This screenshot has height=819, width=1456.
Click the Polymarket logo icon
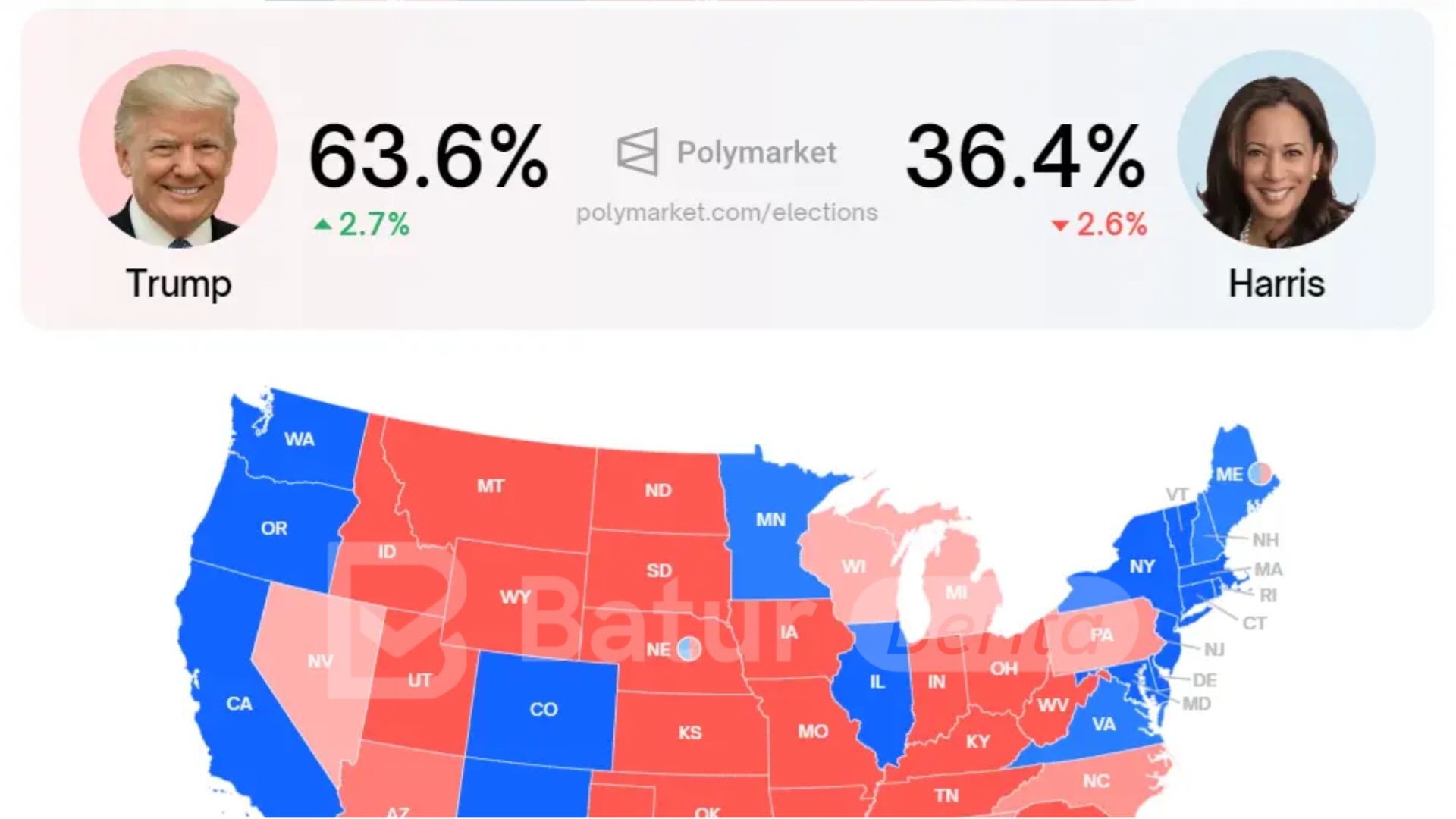(x=637, y=152)
